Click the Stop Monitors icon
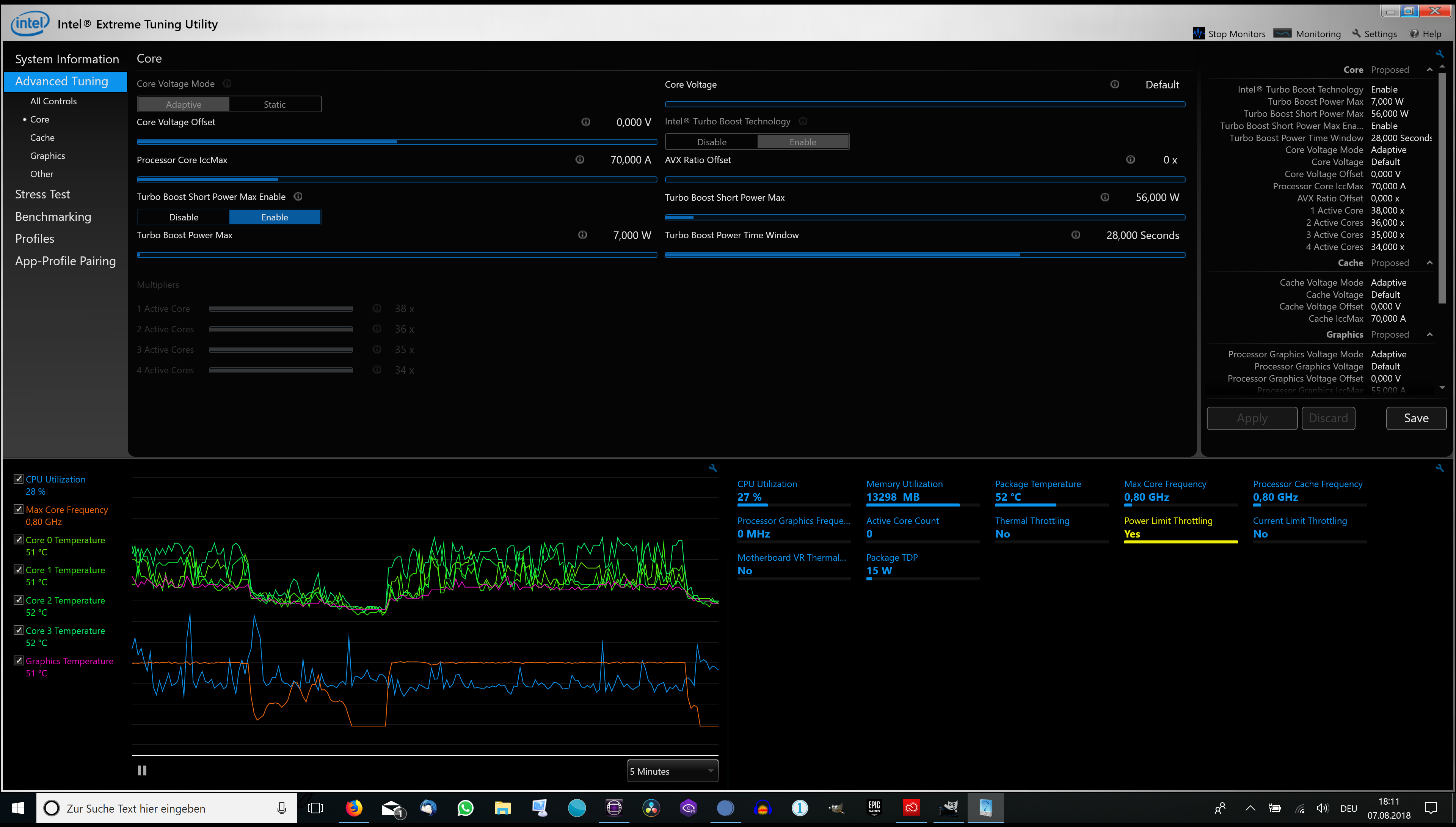Image resolution: width=1456 pixels, height=827 pixels. pos(1198,33)
